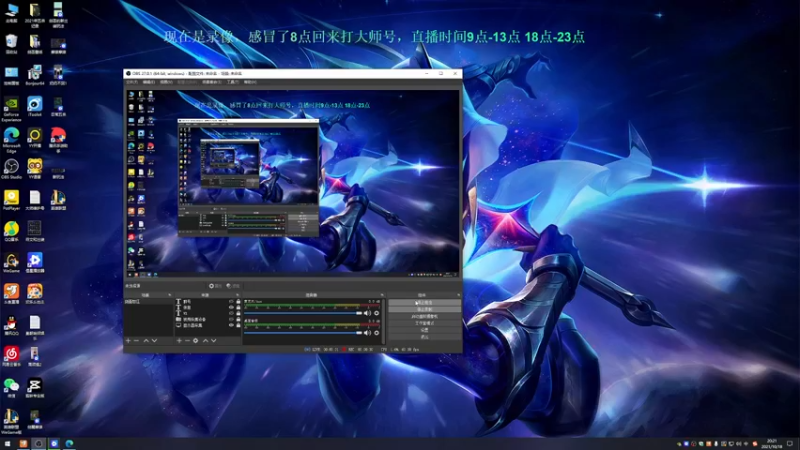Open the File menu in OBS
The width and height of the screenshot is (800, 450).
[132, 82]
